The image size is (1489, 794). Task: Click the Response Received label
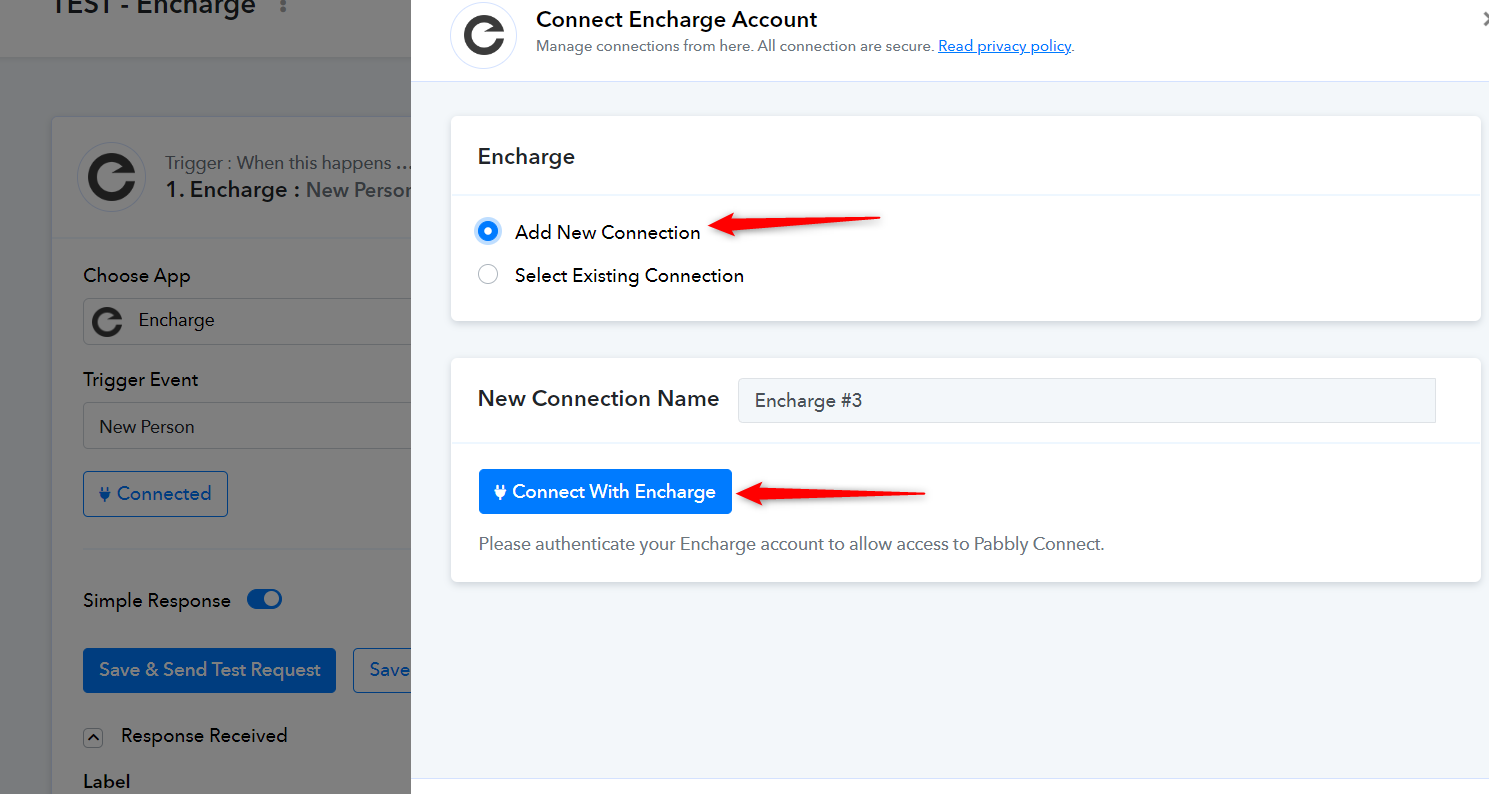[204, 736]
